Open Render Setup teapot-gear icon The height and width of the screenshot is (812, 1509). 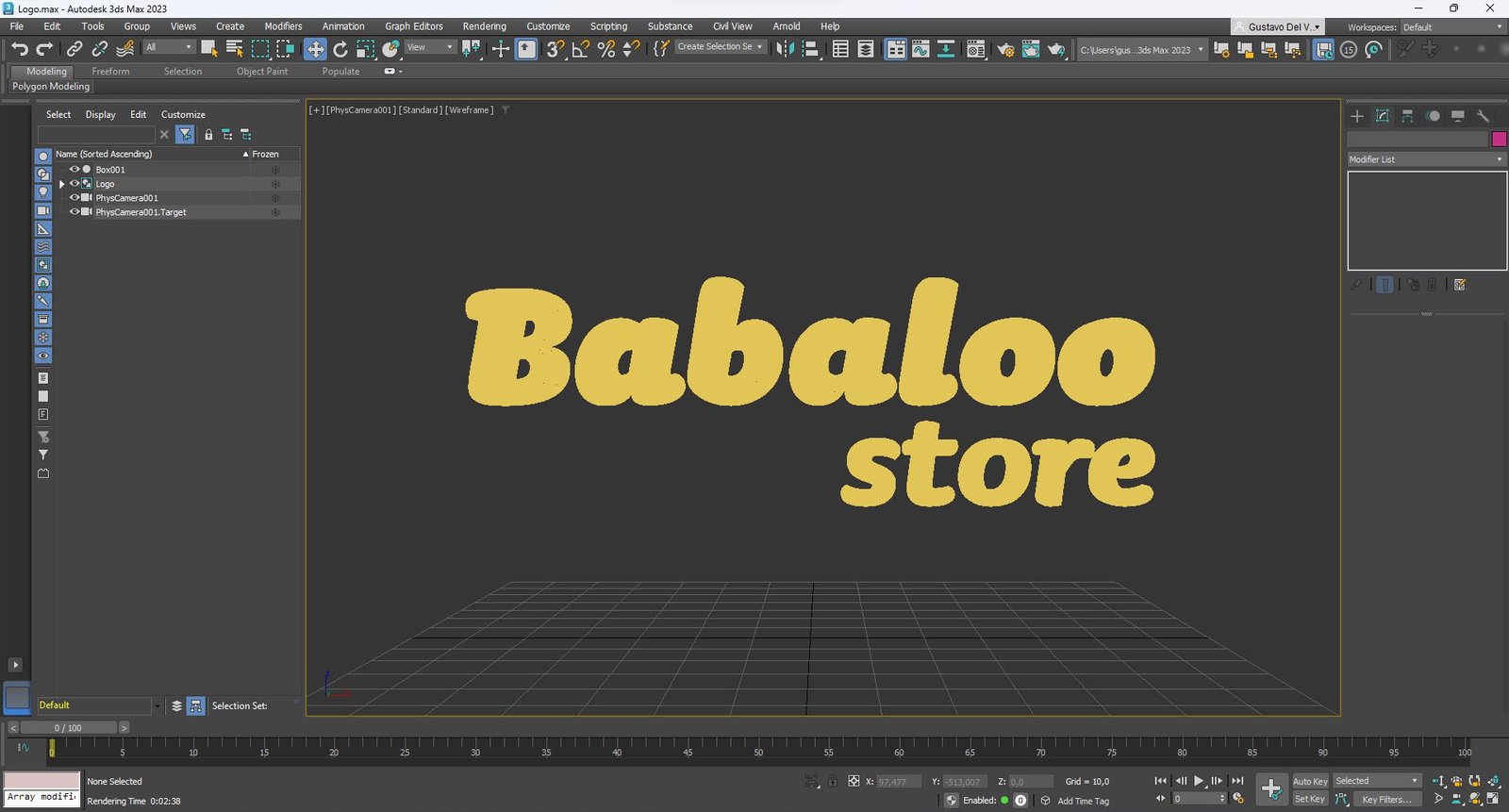point(1005,48)
